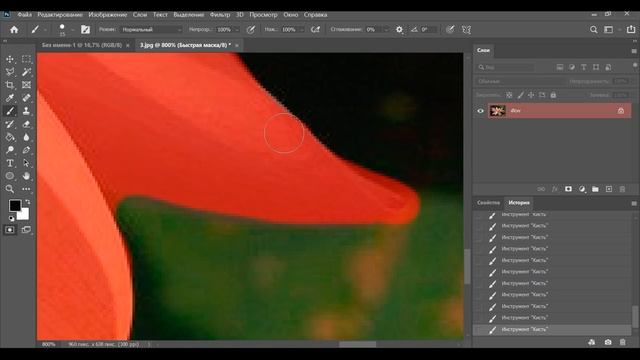Select the Eyedropper tool
The width and height of the screenshot is (640, 360).
click(10, 98)
